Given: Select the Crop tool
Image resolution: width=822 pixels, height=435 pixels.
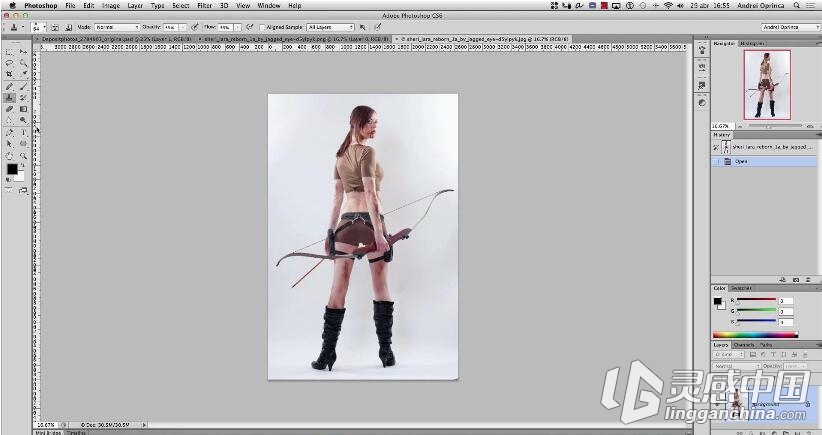Looking at the screenshot, I should tap(9, 74).
